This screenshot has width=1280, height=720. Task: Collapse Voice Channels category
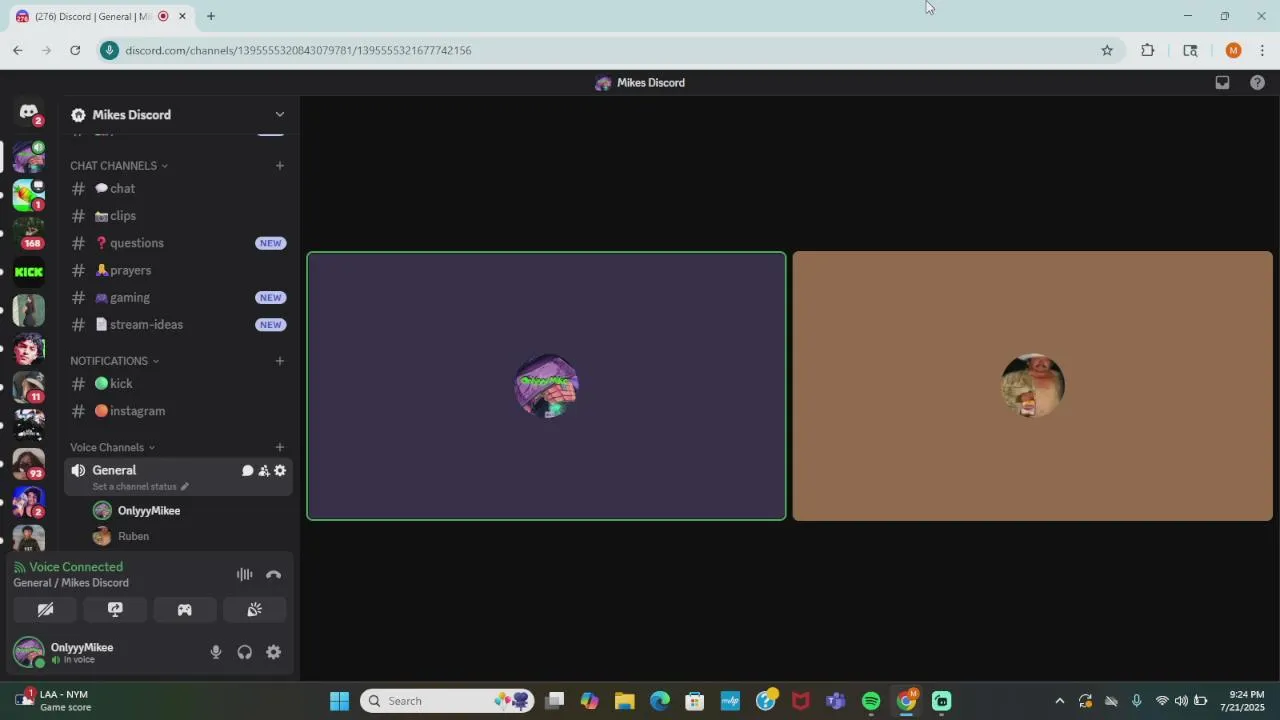(x=112, y=448)
